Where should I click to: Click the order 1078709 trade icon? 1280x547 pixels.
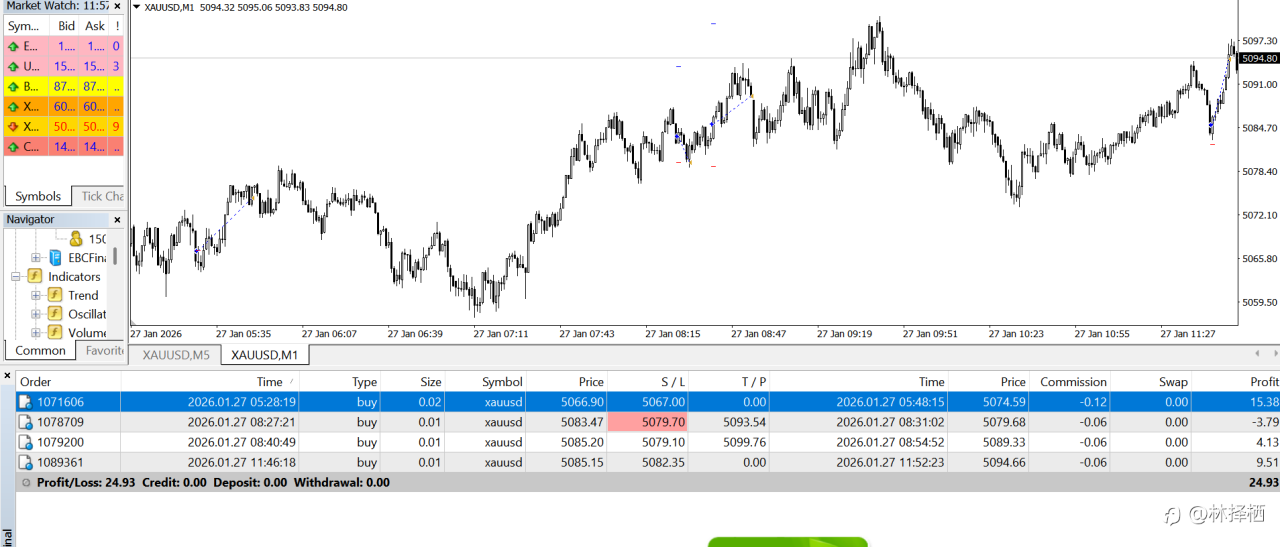pos(26,422)
